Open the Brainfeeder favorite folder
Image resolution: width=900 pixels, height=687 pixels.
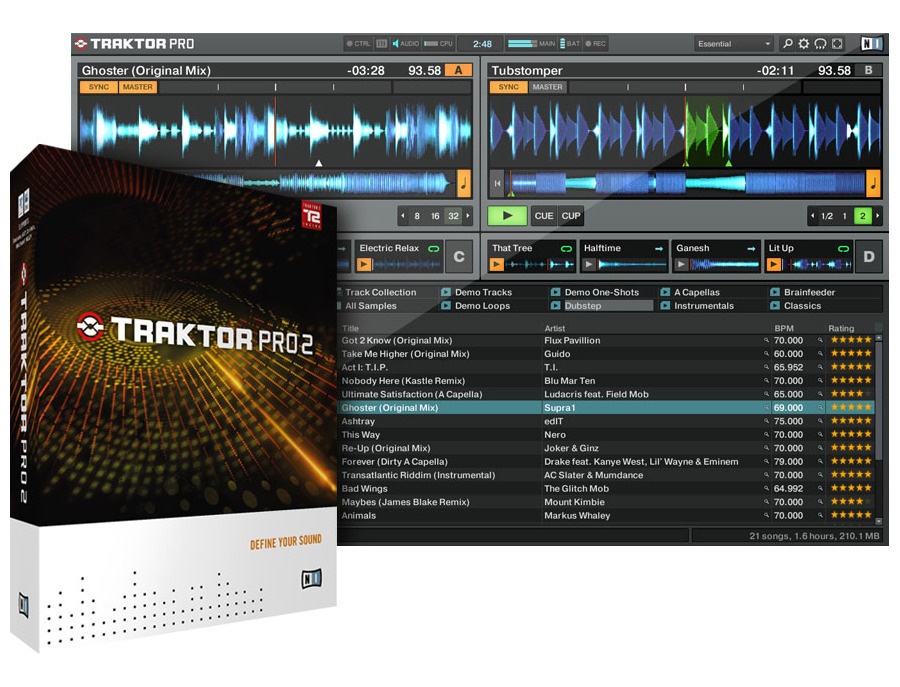tap(803, 292)
